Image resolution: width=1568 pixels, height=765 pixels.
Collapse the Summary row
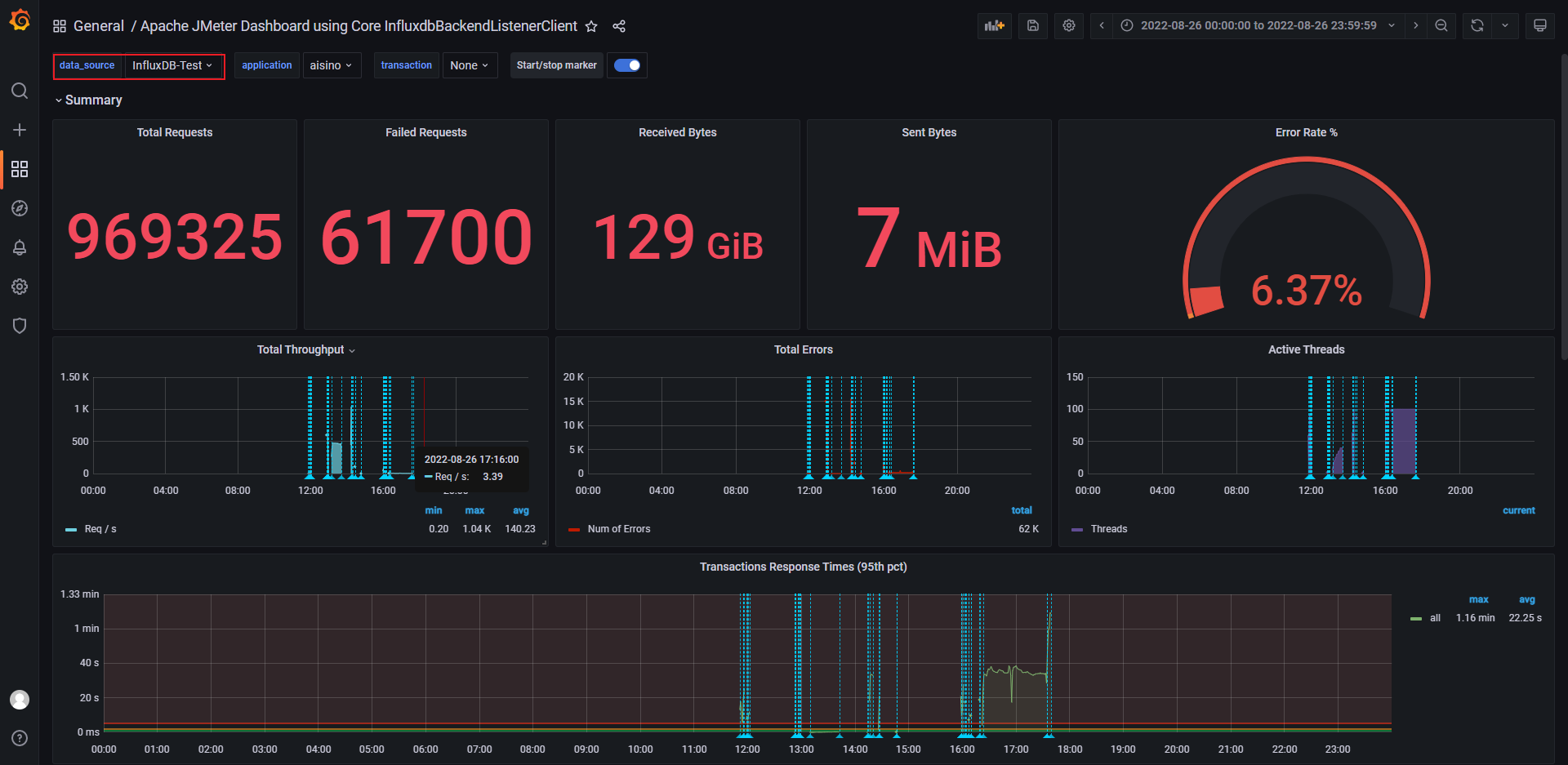pyautogui.click(x=88, y=100)
